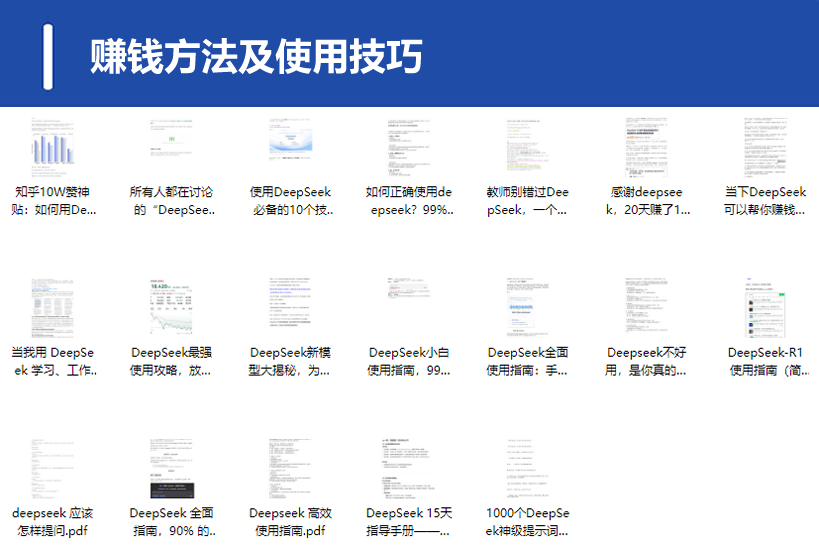The width and height of the screenshot is (819, 546).
Task: Click file name 知乎10W赞神贴: 如何用De...
Action: coord(53,201)
